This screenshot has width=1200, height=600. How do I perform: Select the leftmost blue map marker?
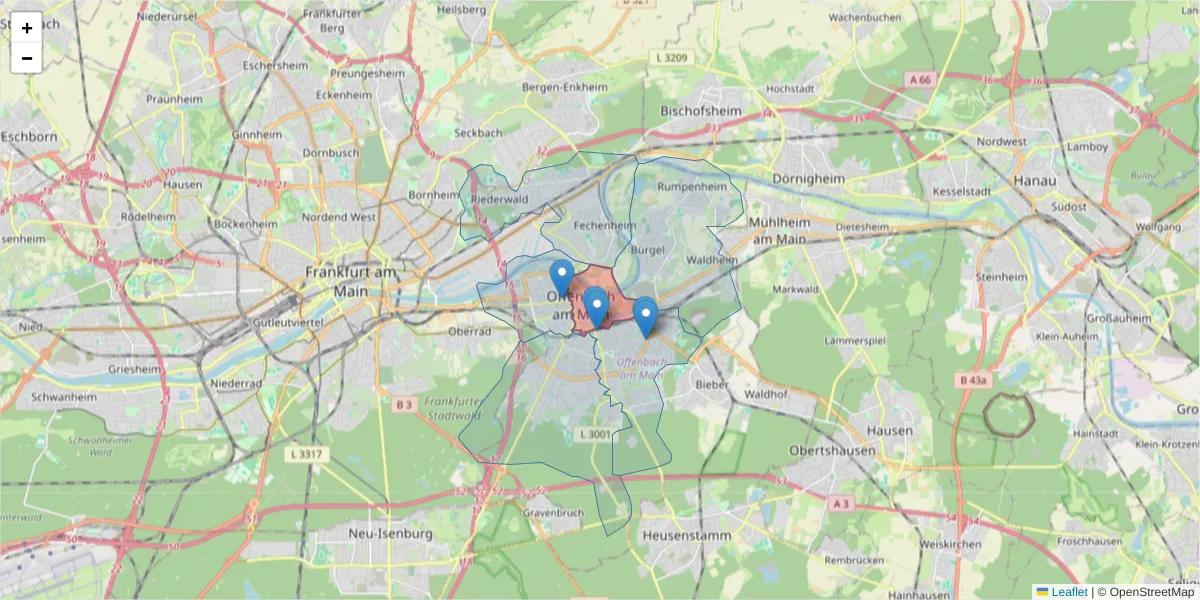(562, 279)
